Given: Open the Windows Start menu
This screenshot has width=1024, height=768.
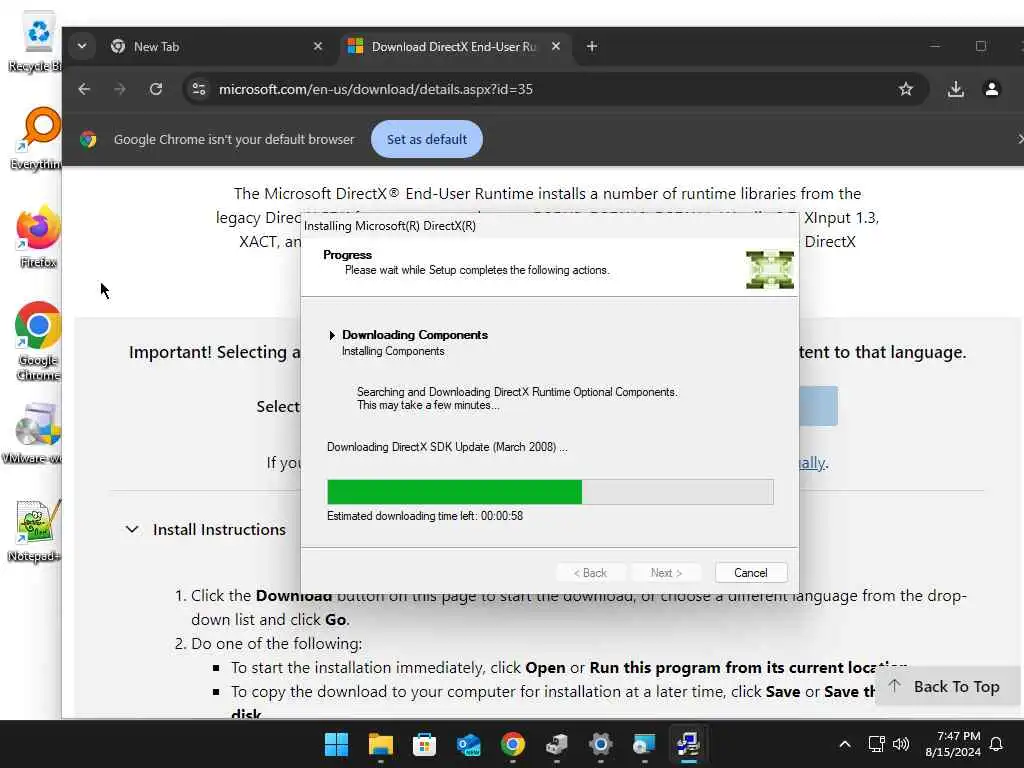Looking at the screenshot, I should [336, 744].
